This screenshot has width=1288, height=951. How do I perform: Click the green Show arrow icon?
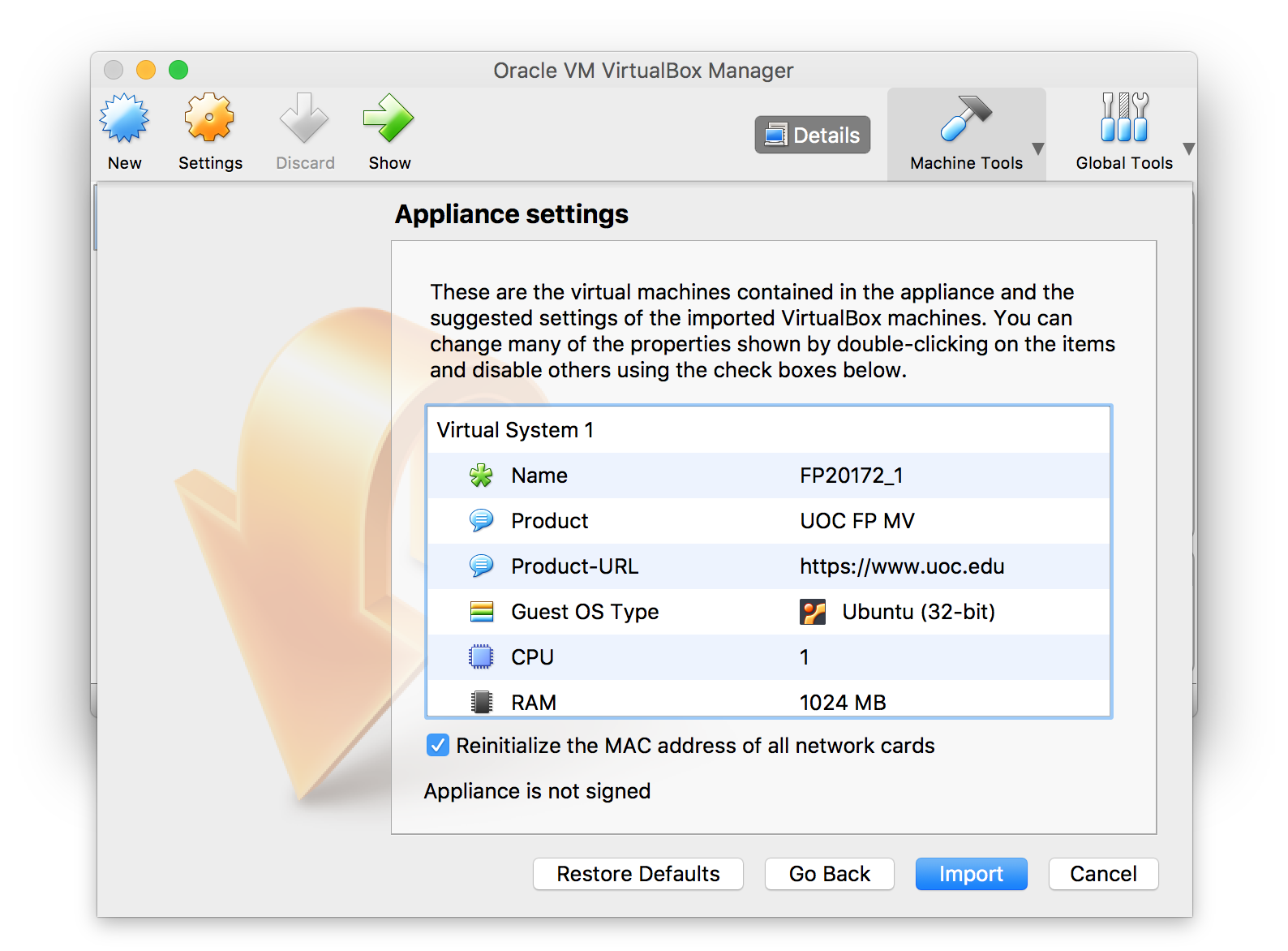[389, 119]
